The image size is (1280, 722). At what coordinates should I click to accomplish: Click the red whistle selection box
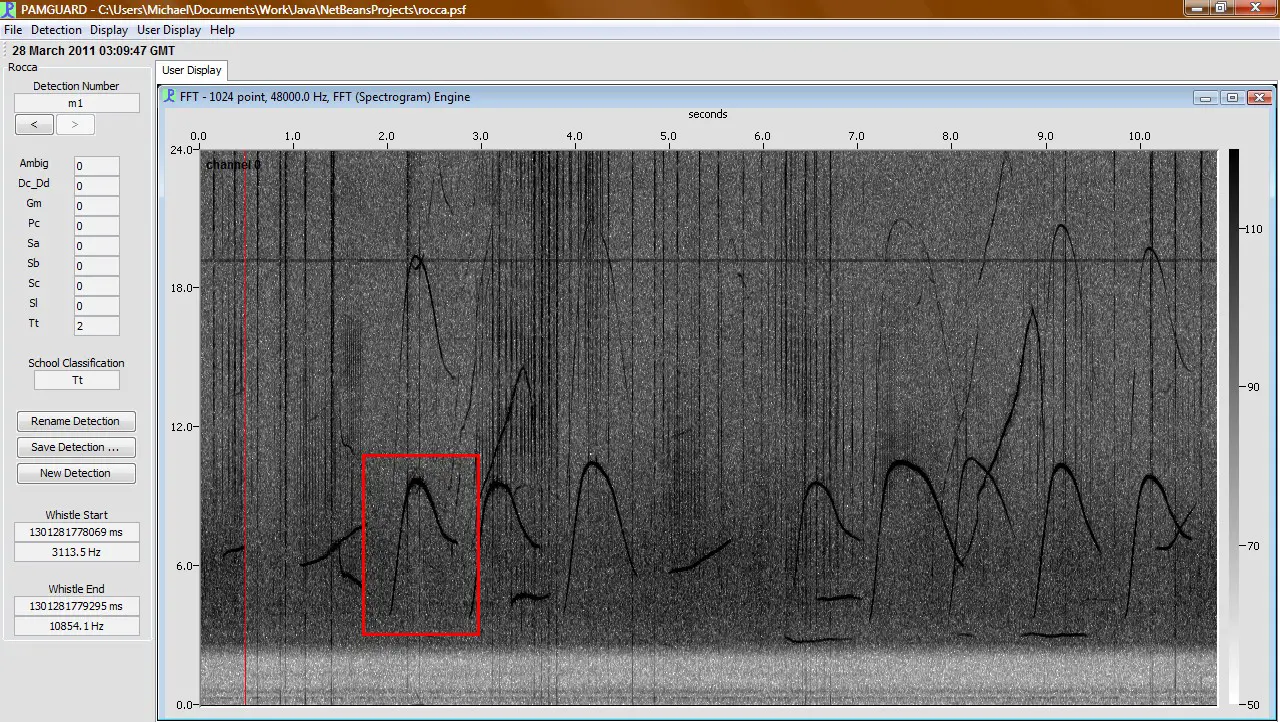pyautogui.click(x=421, y=545)
